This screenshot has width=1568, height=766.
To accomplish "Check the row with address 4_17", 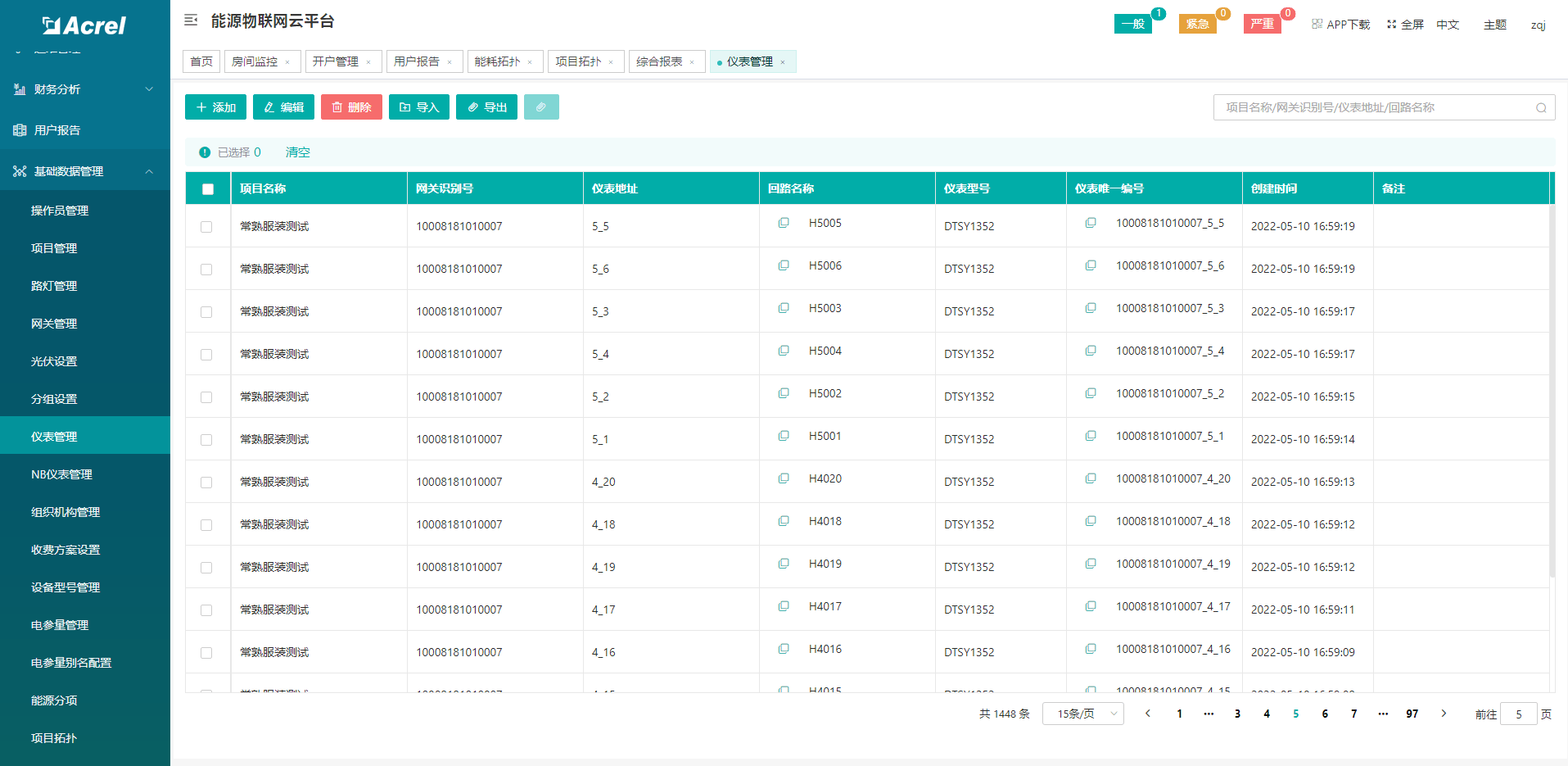I will (206, 610).
